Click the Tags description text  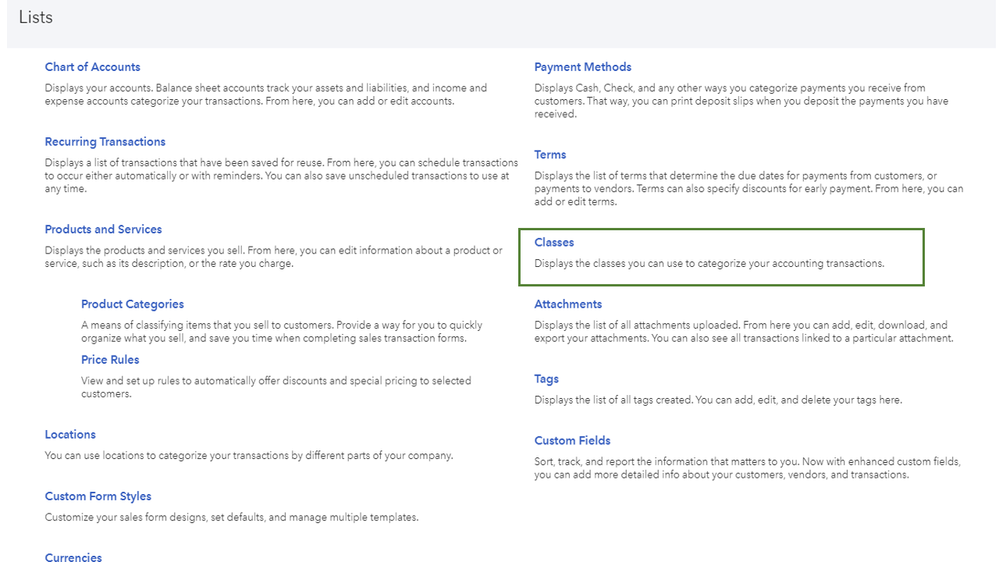[x=717, y=400]
